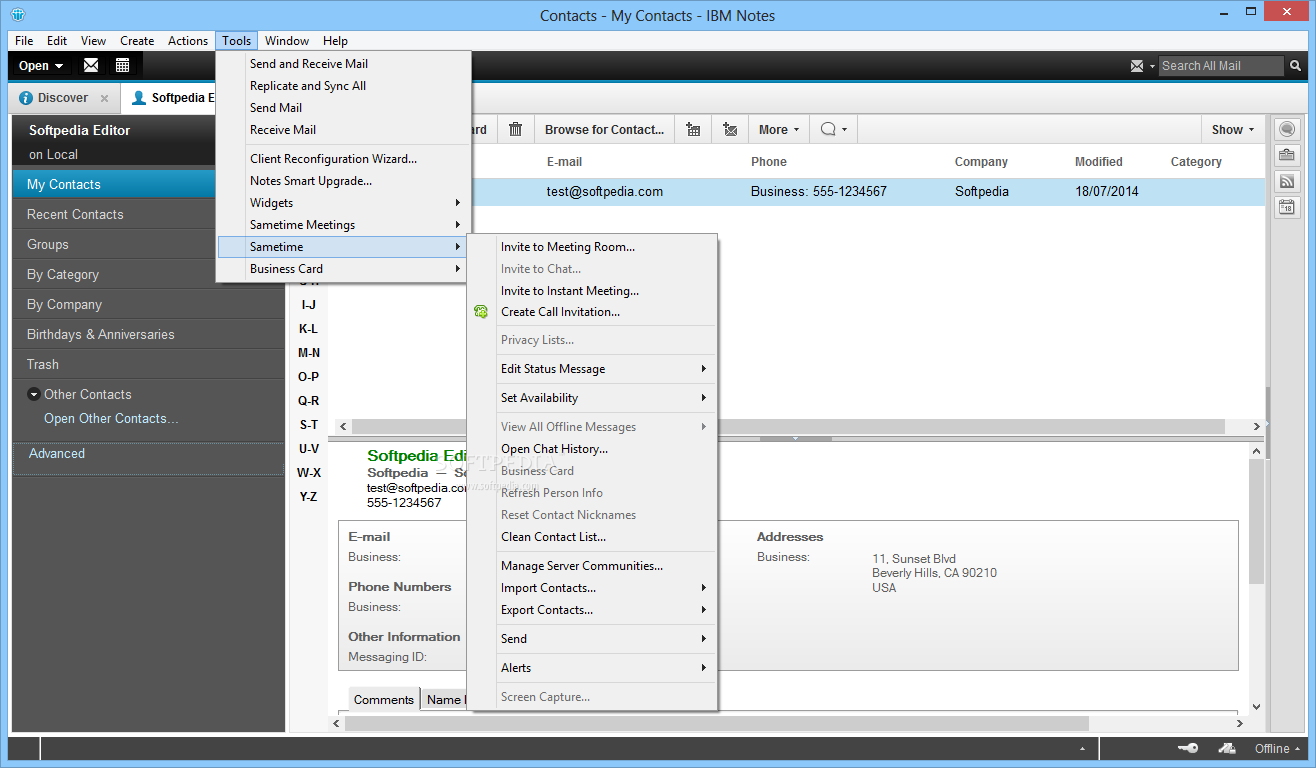Click in the Search All Mail field
1316x768 pixels.
[x=1220, y=66]
